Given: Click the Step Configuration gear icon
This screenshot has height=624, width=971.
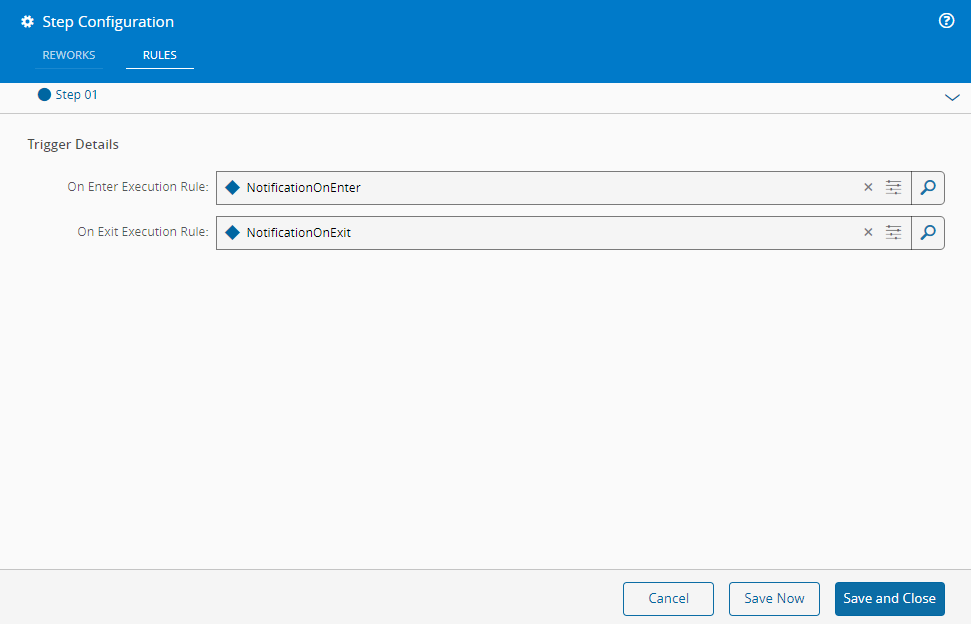Looking at the screenshot, I should click(27, 22).
